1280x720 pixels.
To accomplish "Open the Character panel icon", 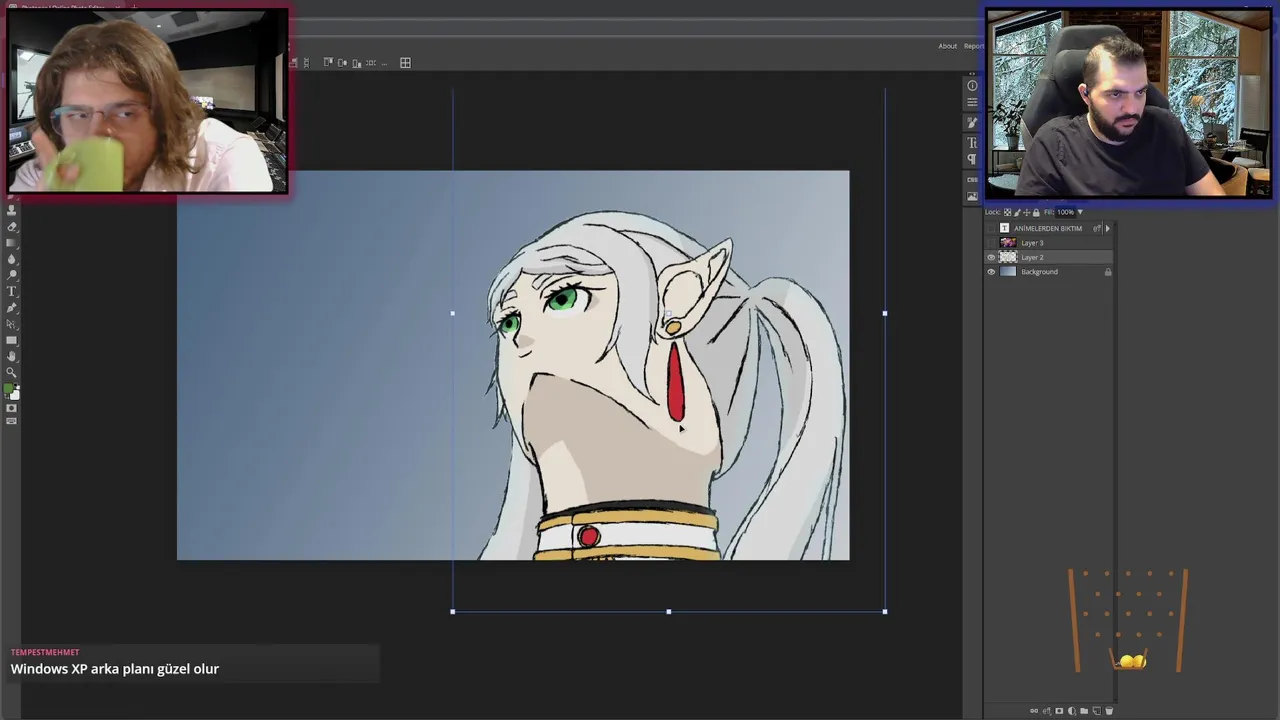I will pos(972,143).
